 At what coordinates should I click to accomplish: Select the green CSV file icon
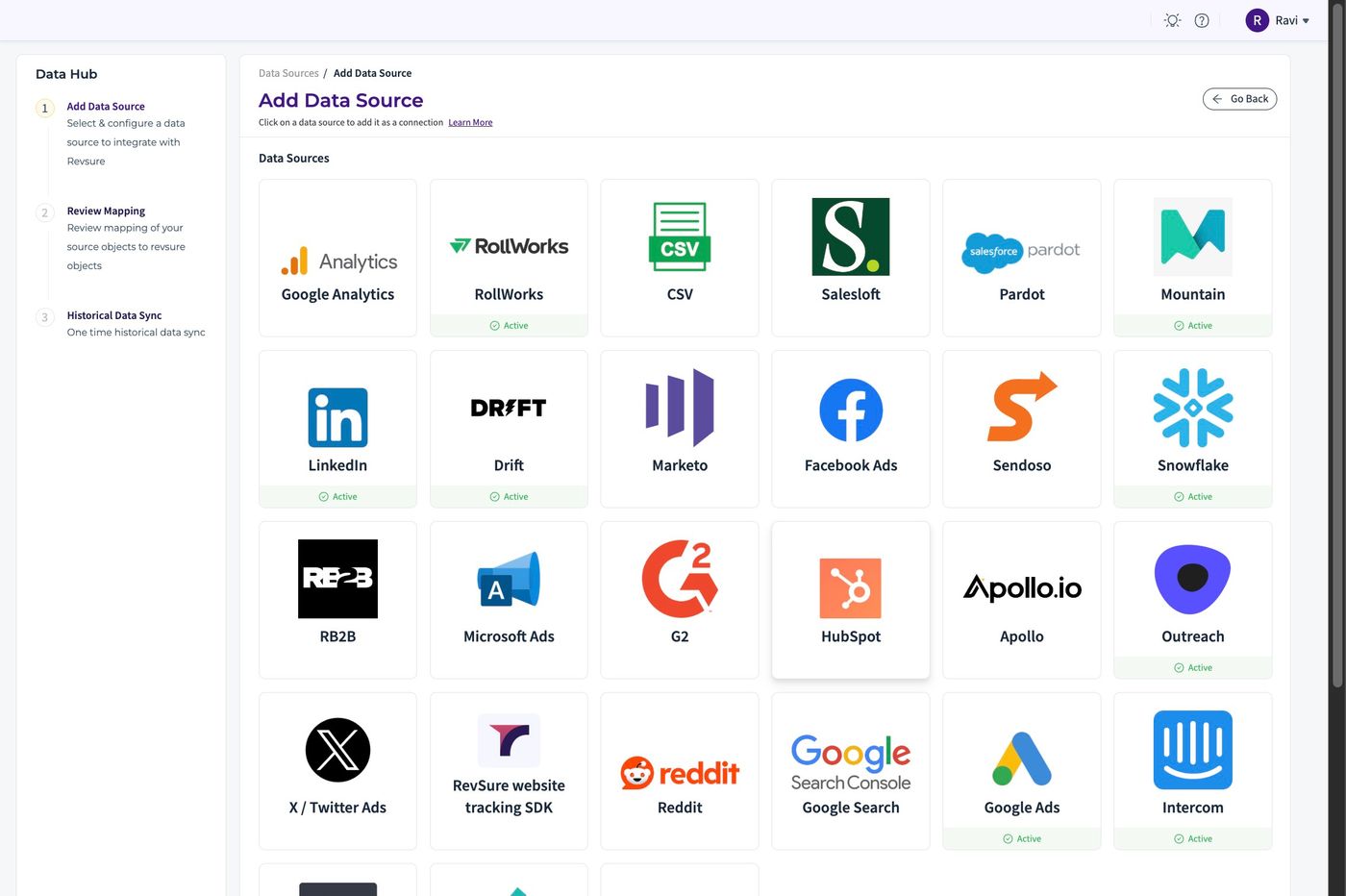point(680,236)
